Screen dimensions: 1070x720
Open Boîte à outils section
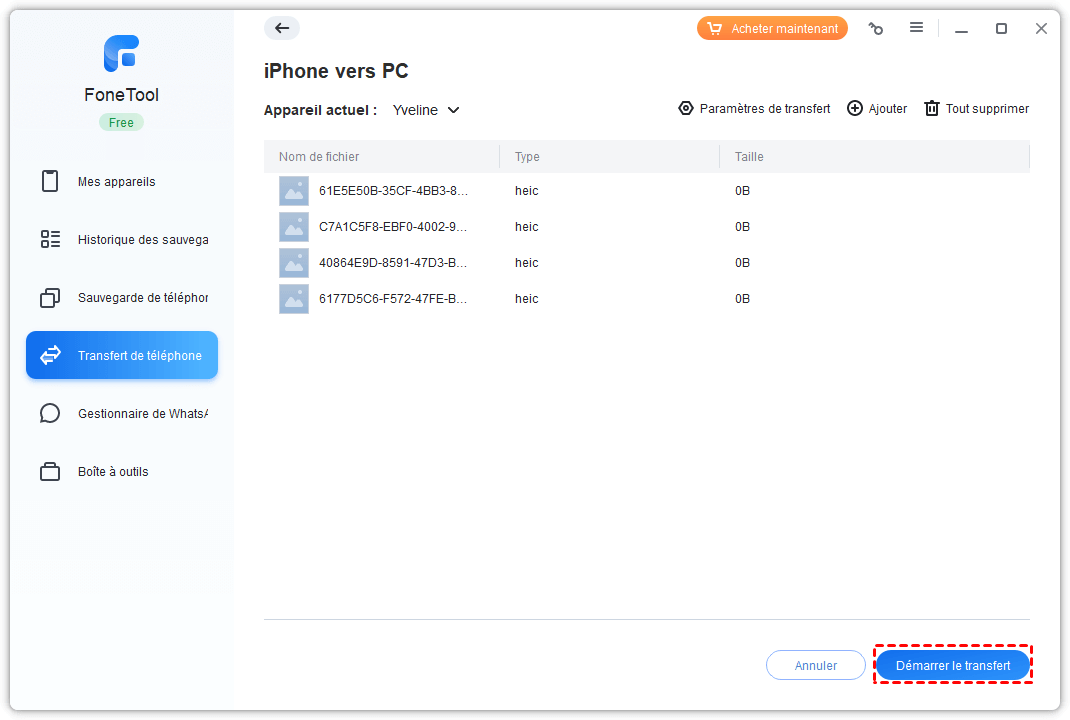[113, 472]
